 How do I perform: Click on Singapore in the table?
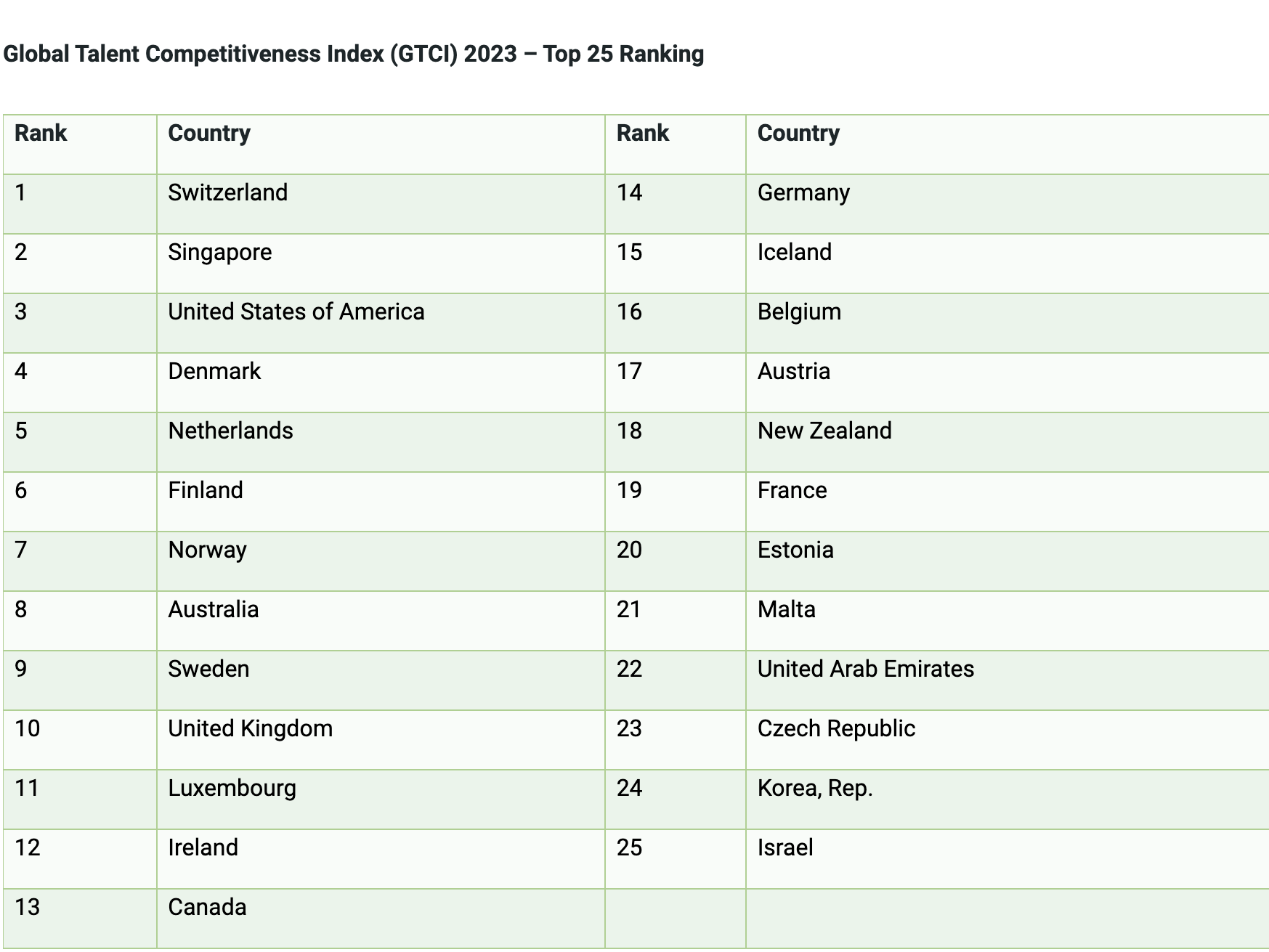(x=220, y=253)
